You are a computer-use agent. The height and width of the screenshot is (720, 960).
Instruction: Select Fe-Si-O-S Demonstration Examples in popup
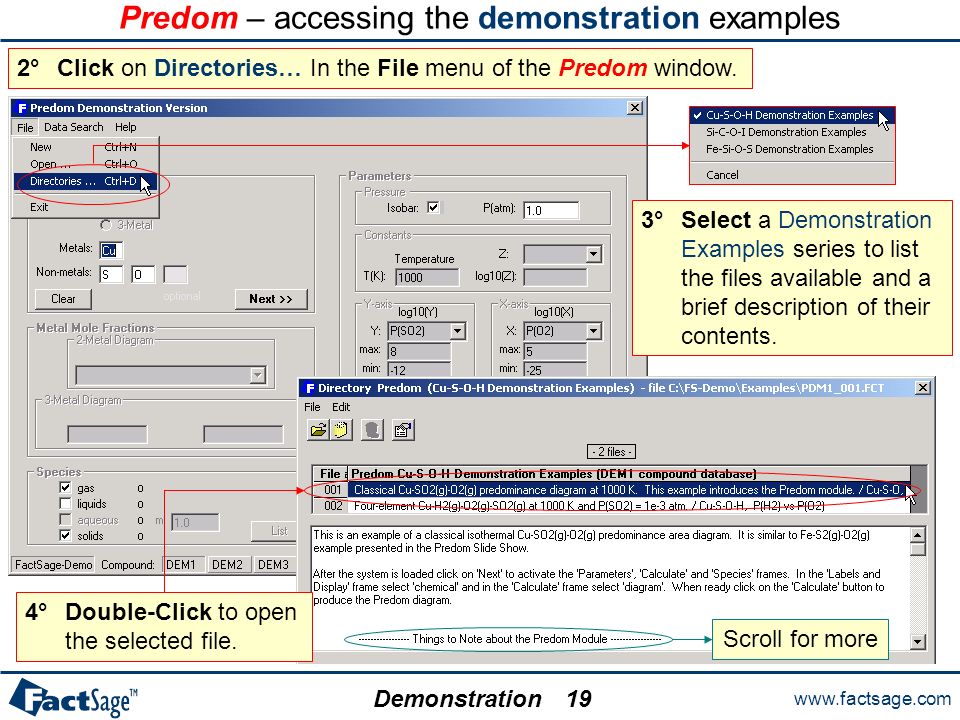(792, 149)
